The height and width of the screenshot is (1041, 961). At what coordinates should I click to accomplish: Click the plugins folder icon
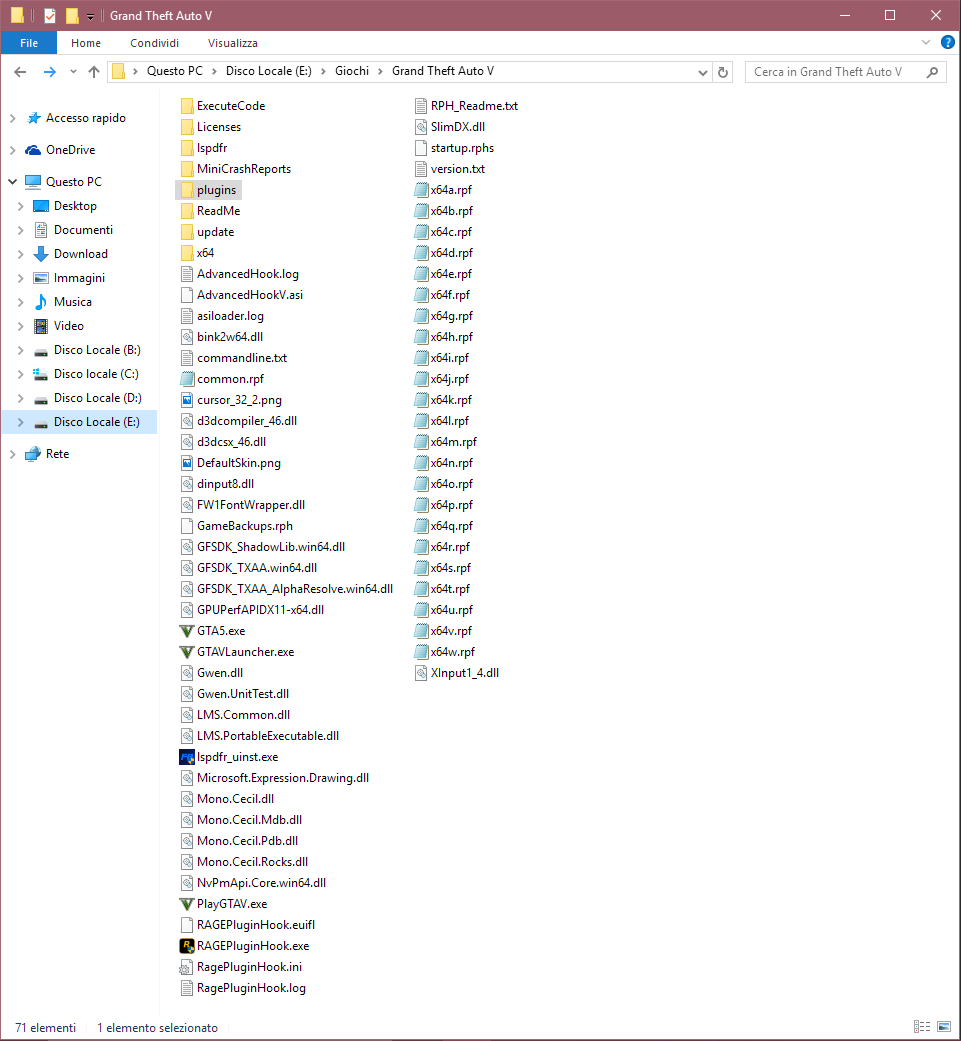pos(187,190)
